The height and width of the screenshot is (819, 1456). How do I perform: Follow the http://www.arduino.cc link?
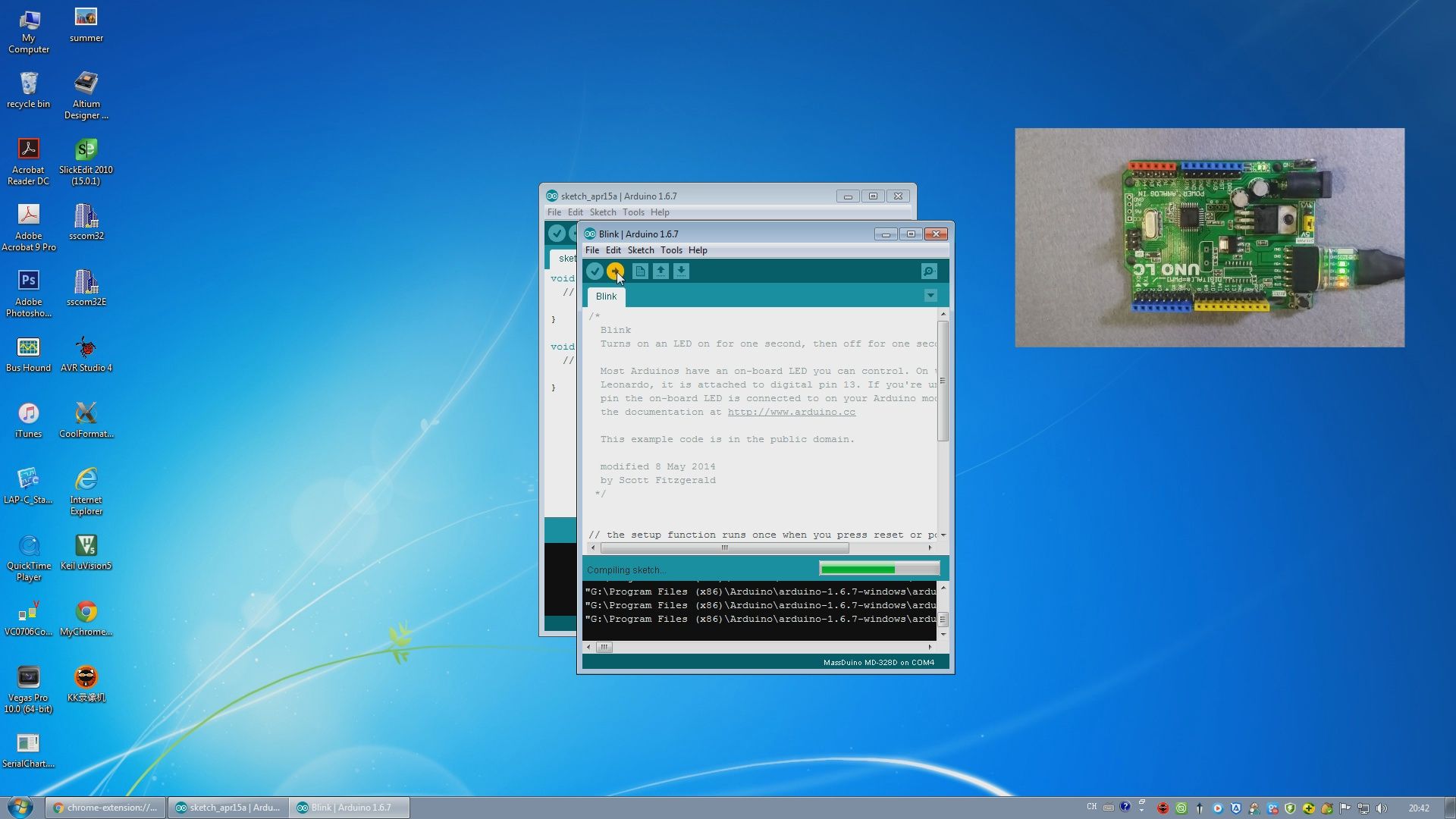coord(791,412)
